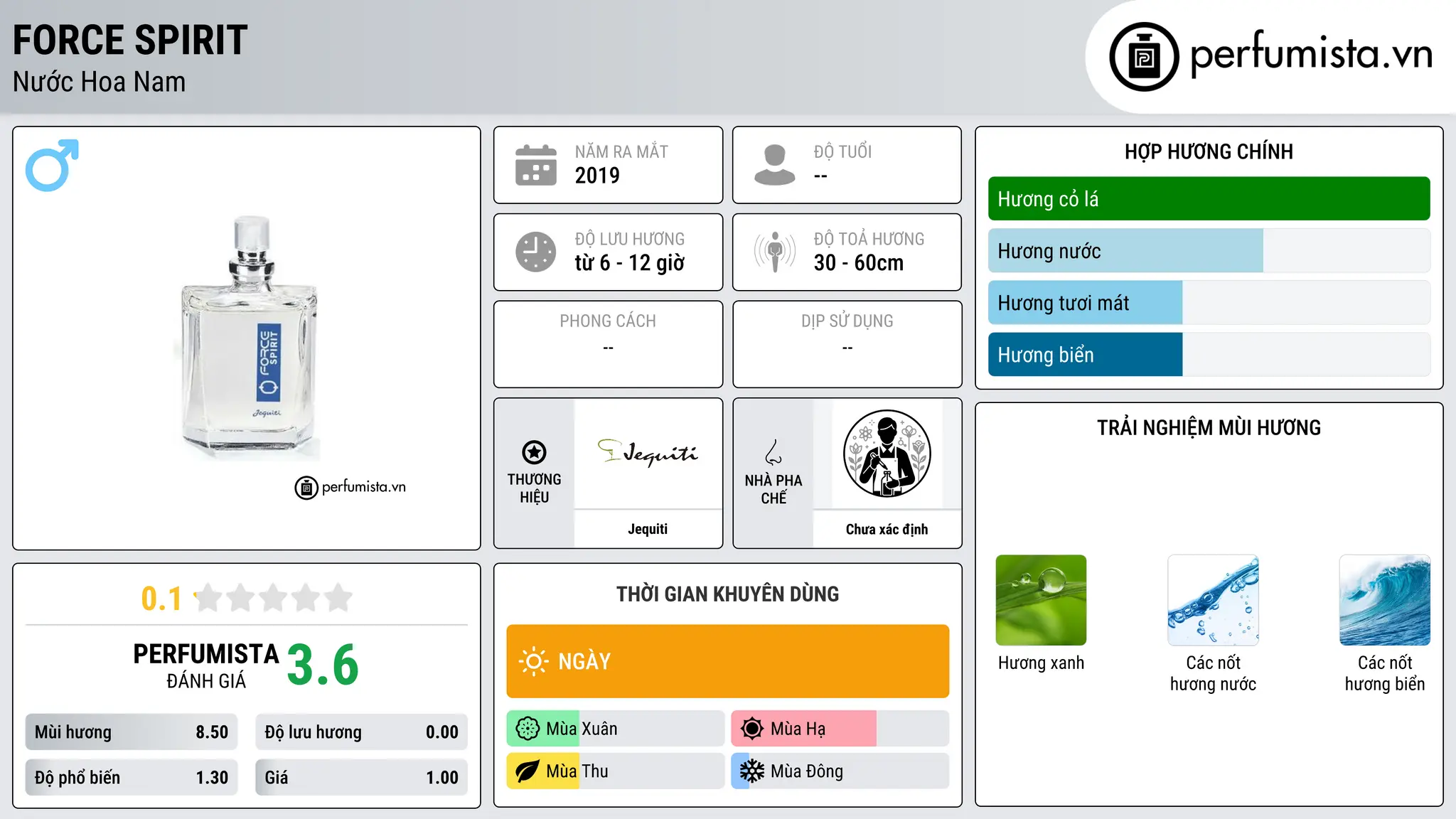Click the Các nốt hương nước caption
The height and width of the screenshot is (819, 1456).
(1213, 673)
